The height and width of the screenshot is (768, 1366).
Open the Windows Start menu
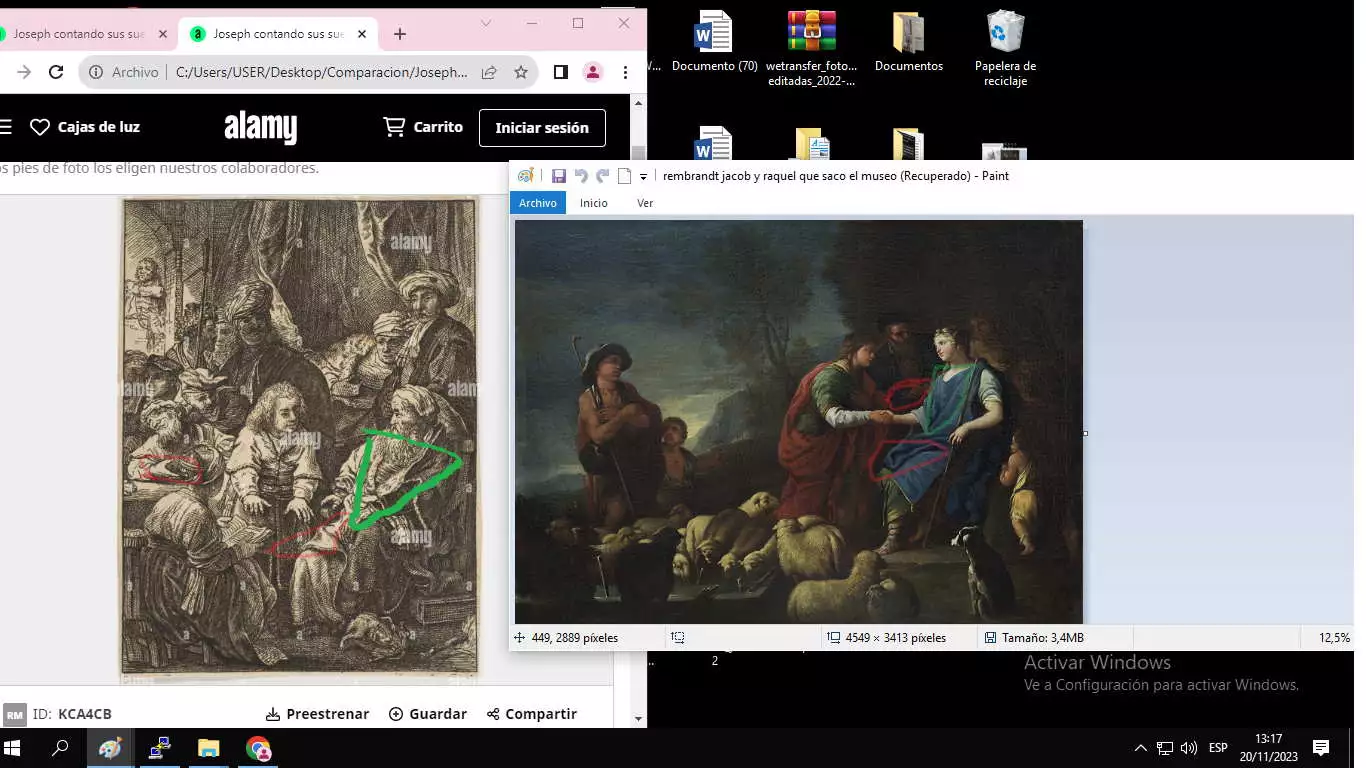(x=13, y=748)
